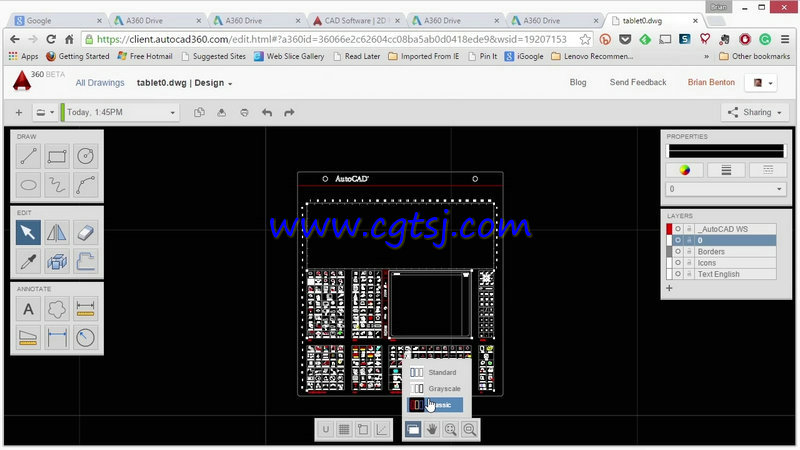Toggle visibility of Text English layer
800x450 pixels.
[678, 274]
